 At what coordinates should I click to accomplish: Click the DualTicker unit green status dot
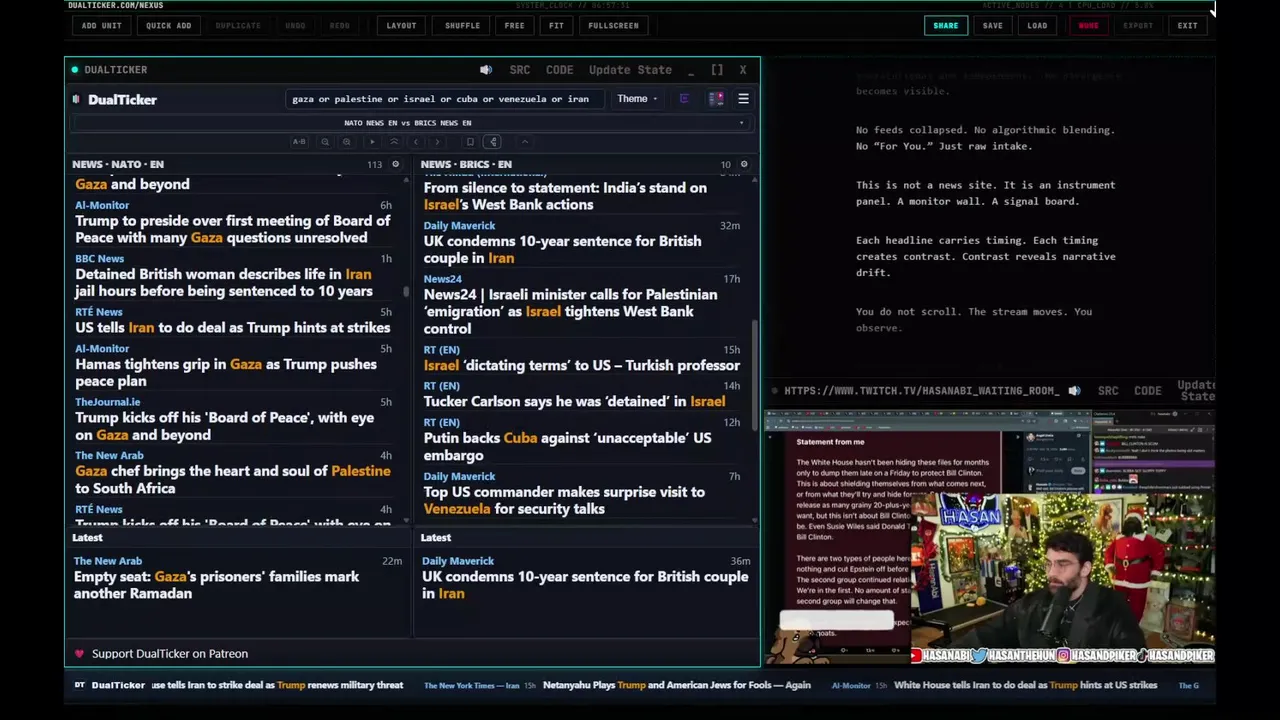74,70
